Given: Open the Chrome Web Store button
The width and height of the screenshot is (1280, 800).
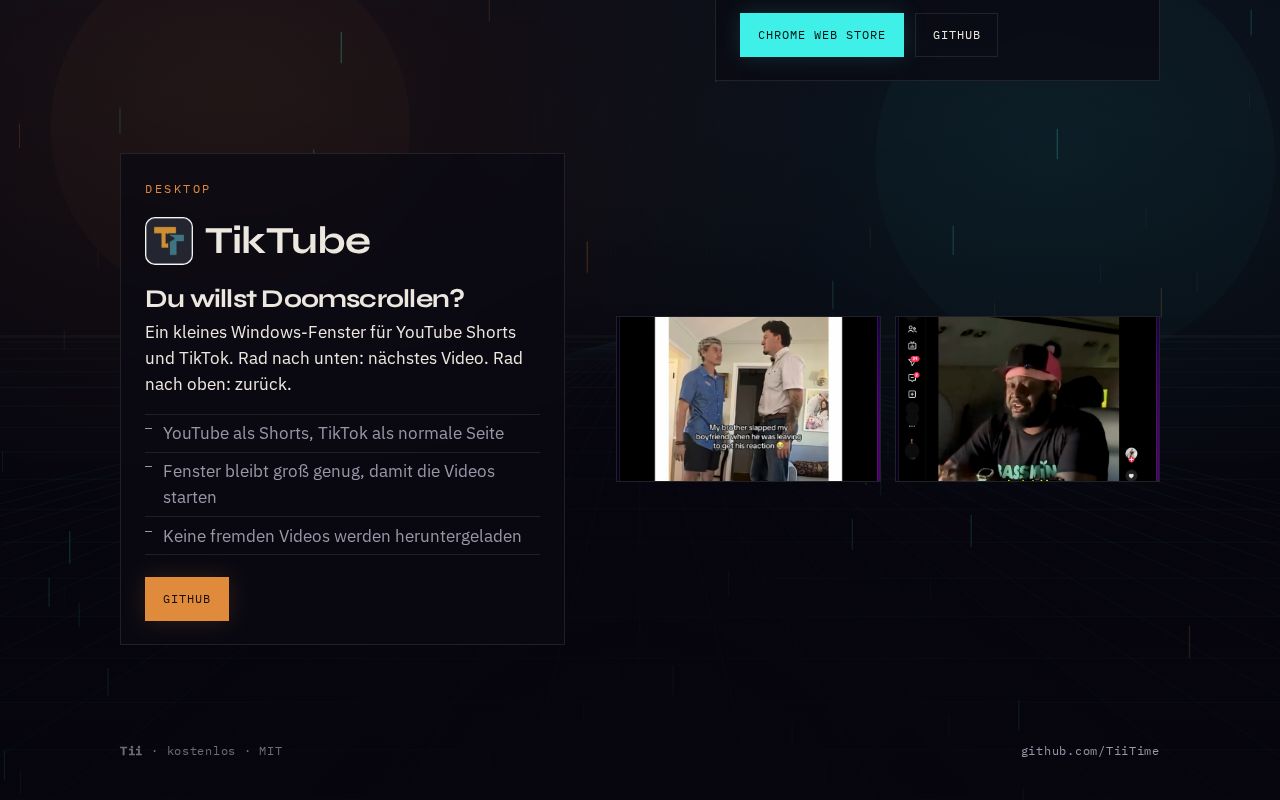Looking at the screenshot, I should [x=822, y=35].
